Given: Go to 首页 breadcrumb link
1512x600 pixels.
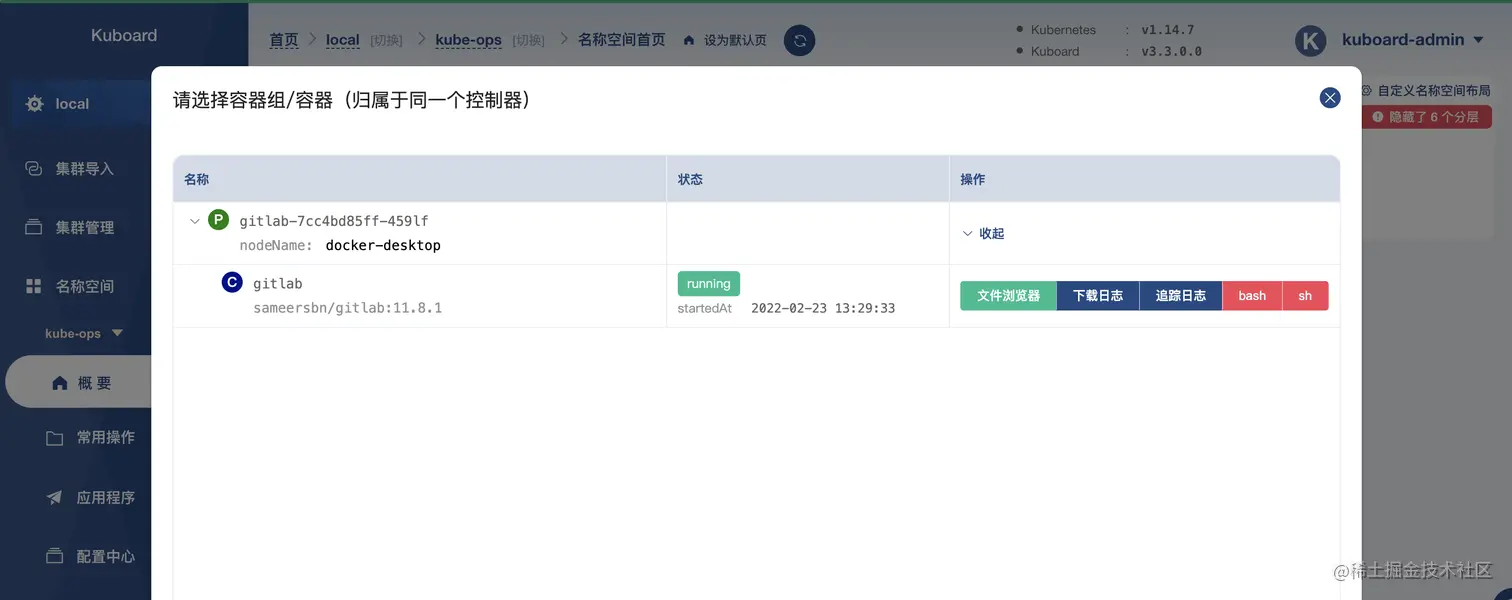Looking at the screenshot, I should 284,40.
